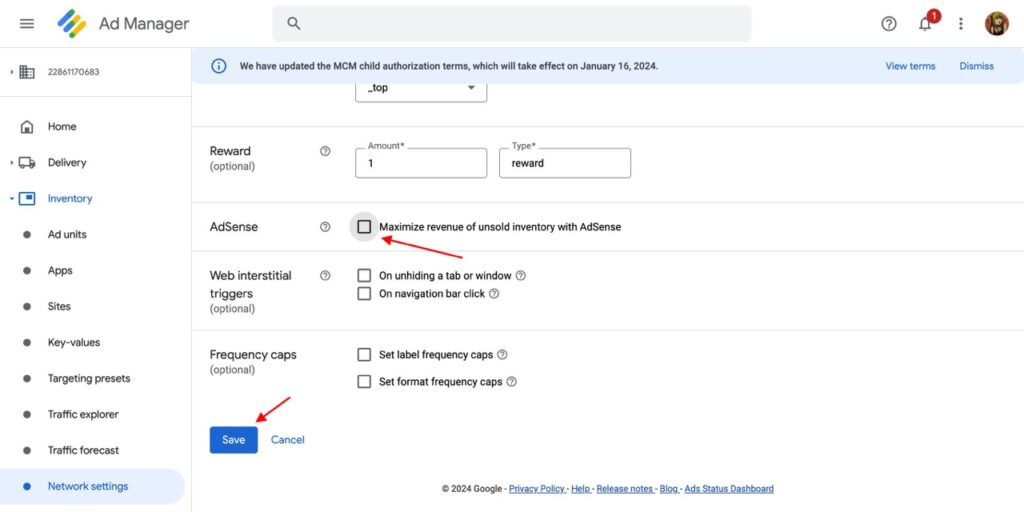Click the View terms link
Screen dimensions: 1024x512
pyautogui.click(x=910, y=66)
